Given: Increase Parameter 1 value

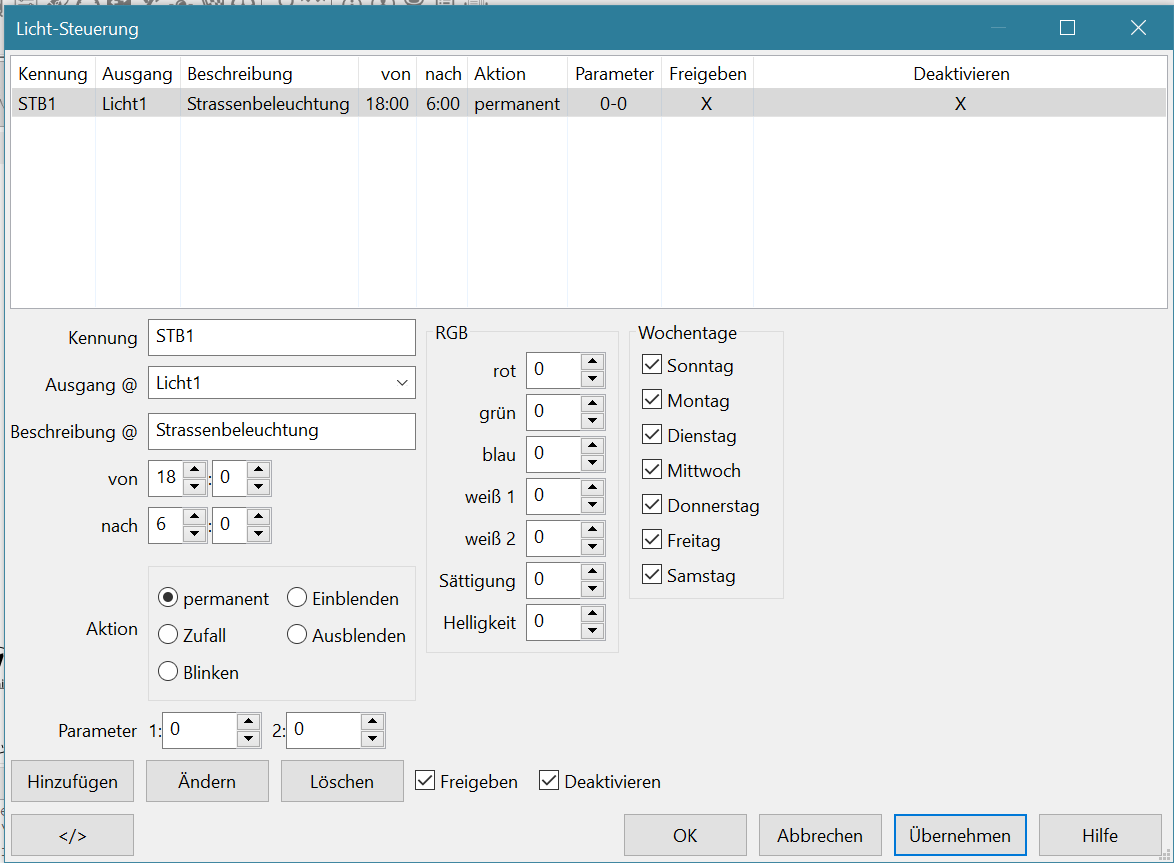Looking at the screenshot, I should click(249, 722).
